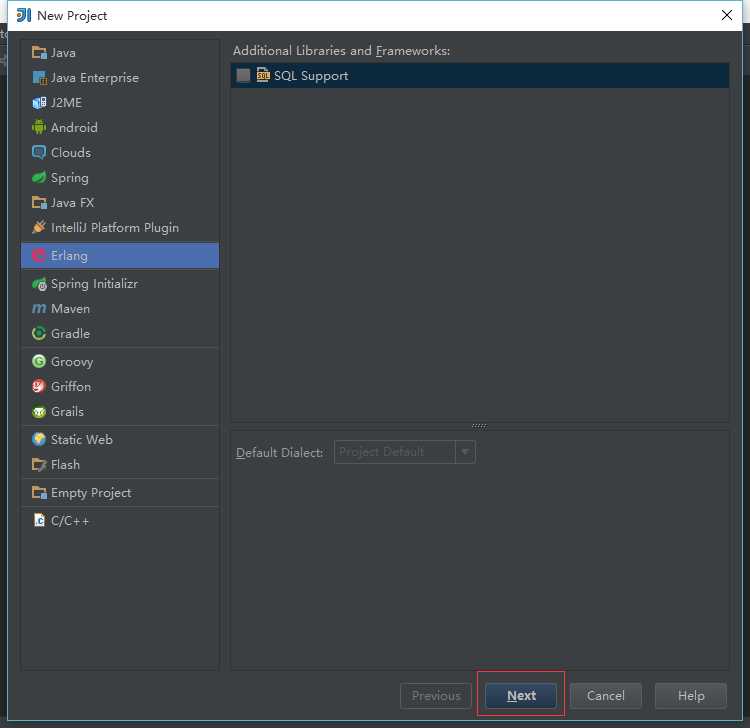Click the Spring Initializr icon
This screenshot has height=728, width=750.
coord(39,284)
